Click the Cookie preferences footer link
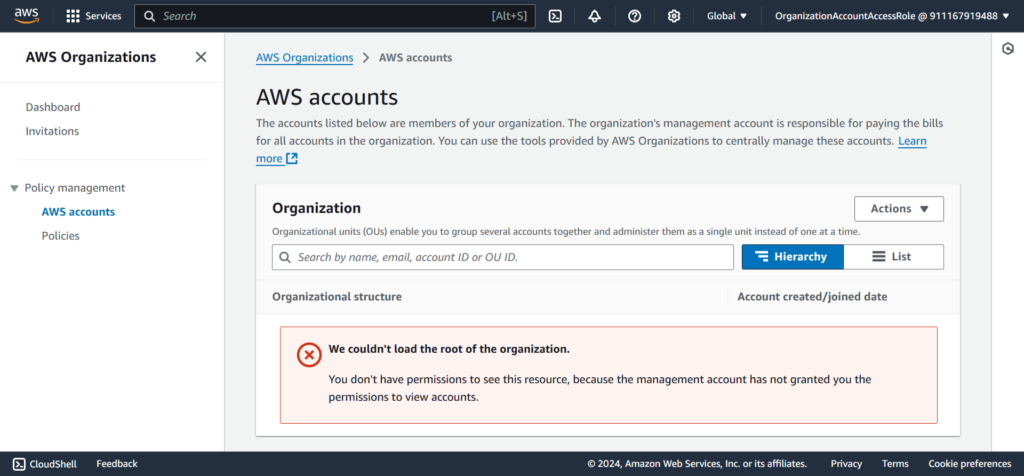This screenshot has width=1024, height=476. pyautogui.click(x=969, y=464)
